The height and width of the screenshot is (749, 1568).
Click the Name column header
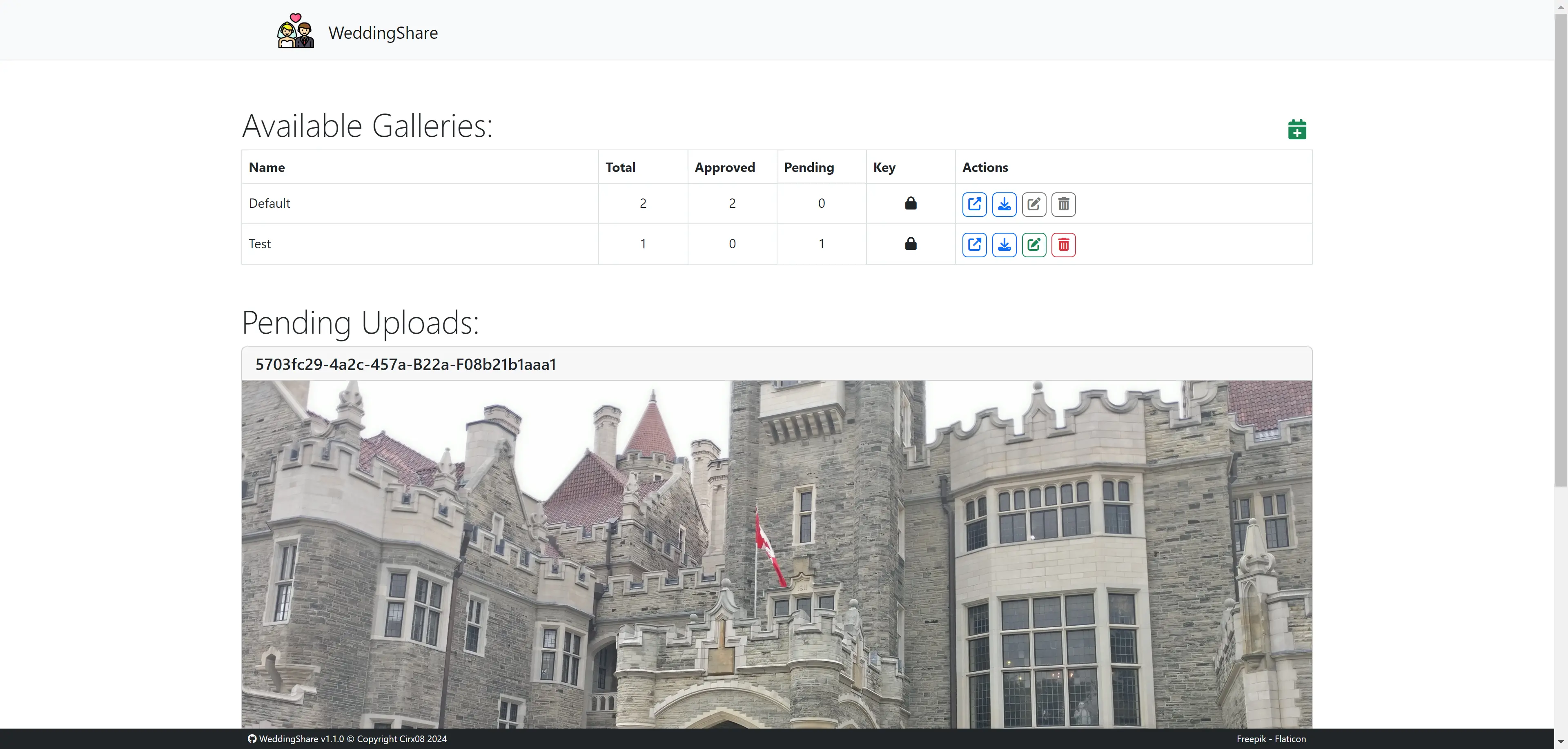coord(267,167)
